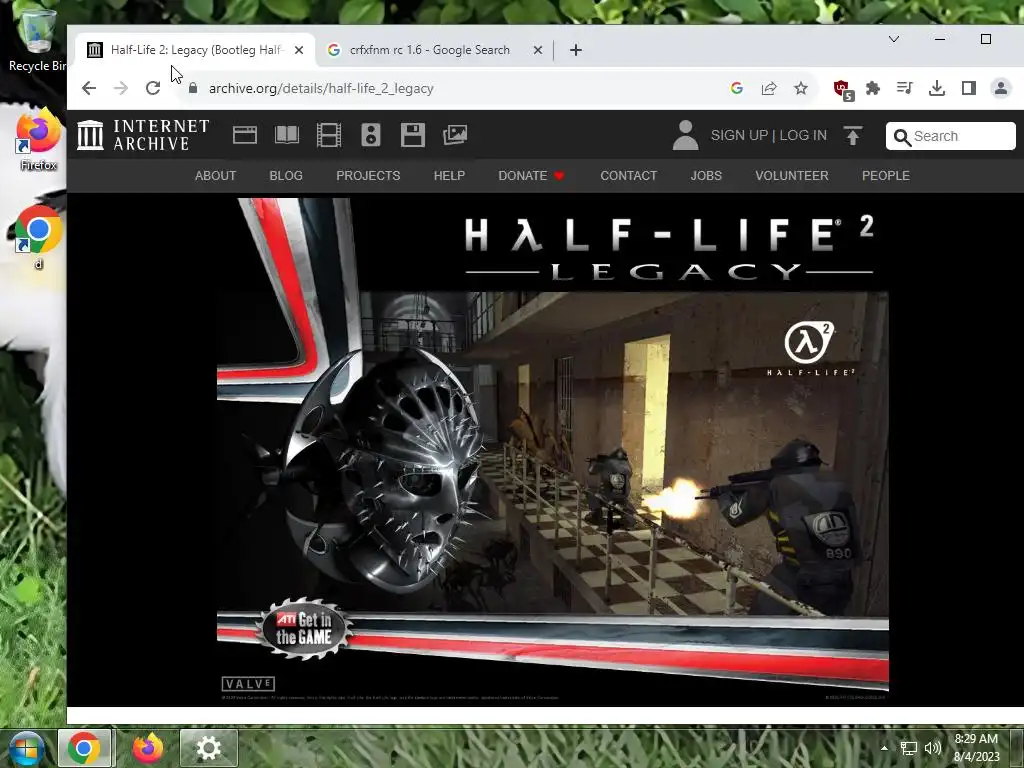Open the Audio speaker icon
The width and height of the screenshot is (1024, 768).
[371, 135]
